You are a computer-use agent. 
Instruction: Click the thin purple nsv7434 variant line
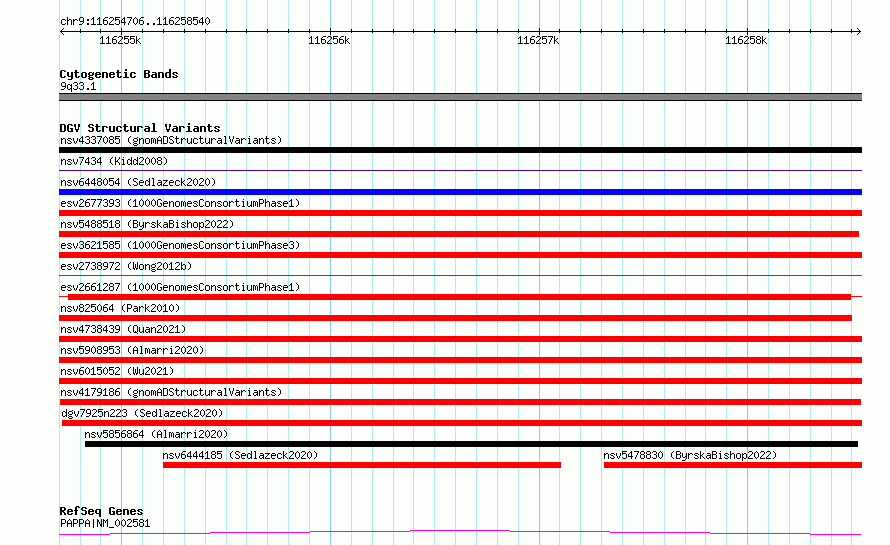pos(460,170)
